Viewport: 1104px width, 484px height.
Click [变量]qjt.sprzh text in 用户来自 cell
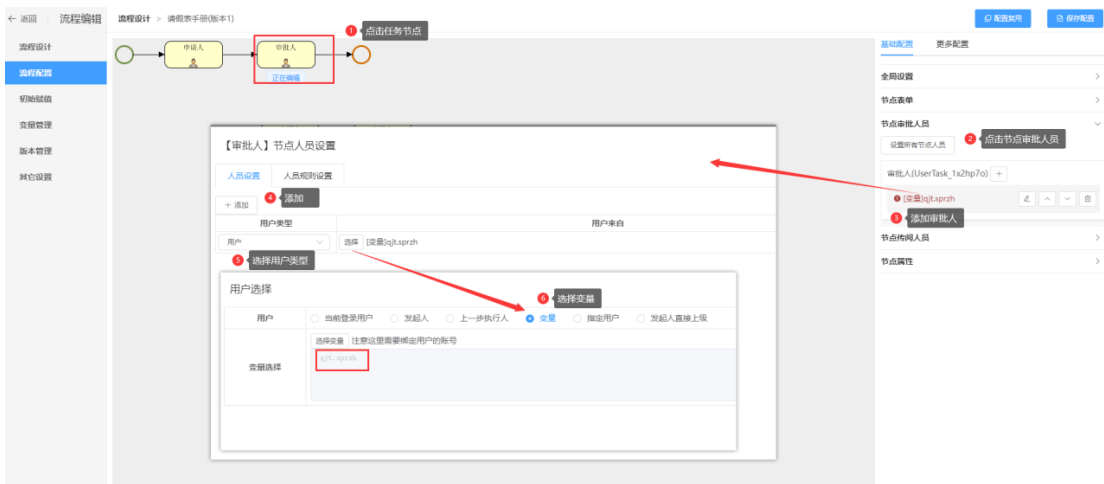pos(391,242)
